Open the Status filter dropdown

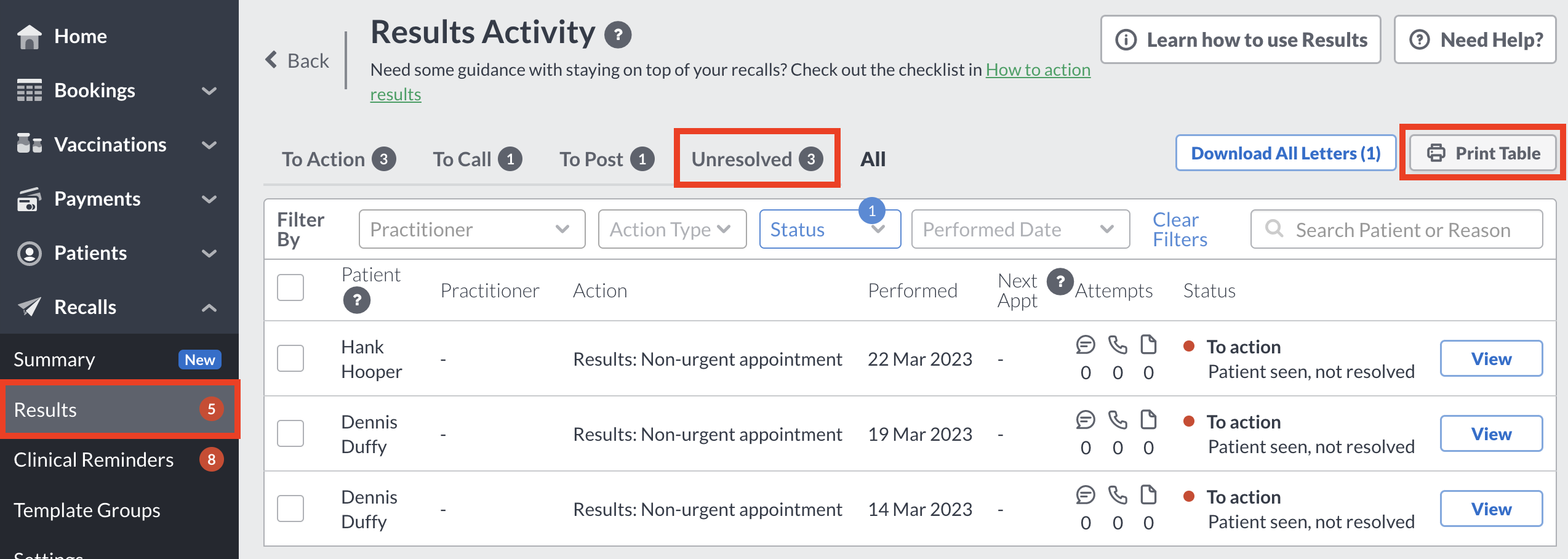pos(830,229)
